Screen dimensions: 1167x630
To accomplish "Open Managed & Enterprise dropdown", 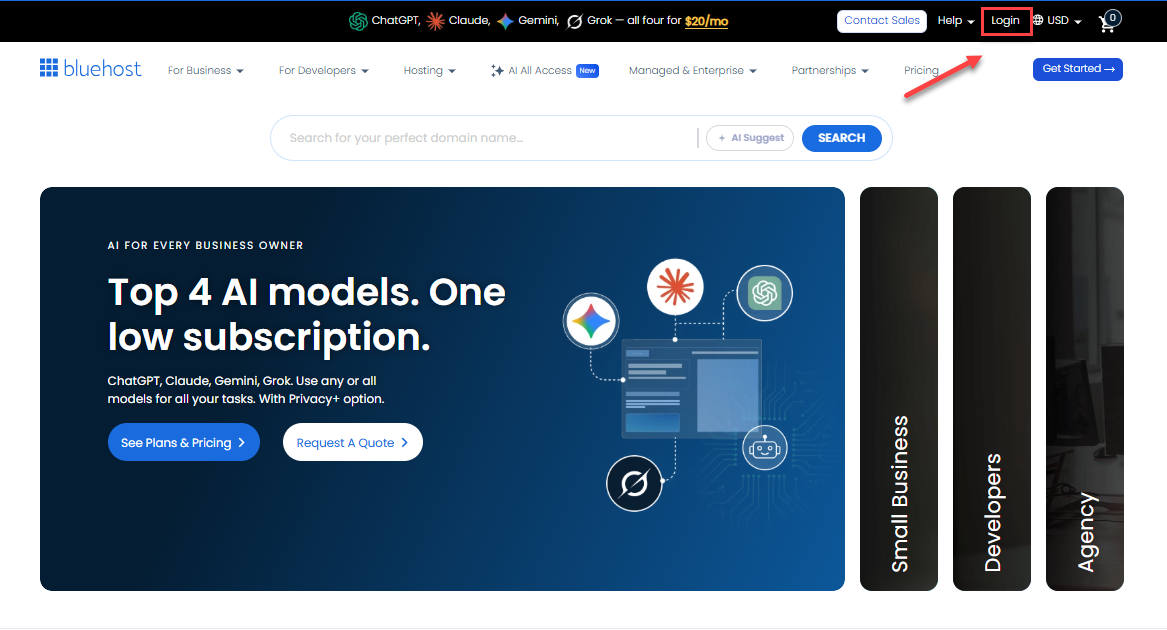I will click(692, 71).
